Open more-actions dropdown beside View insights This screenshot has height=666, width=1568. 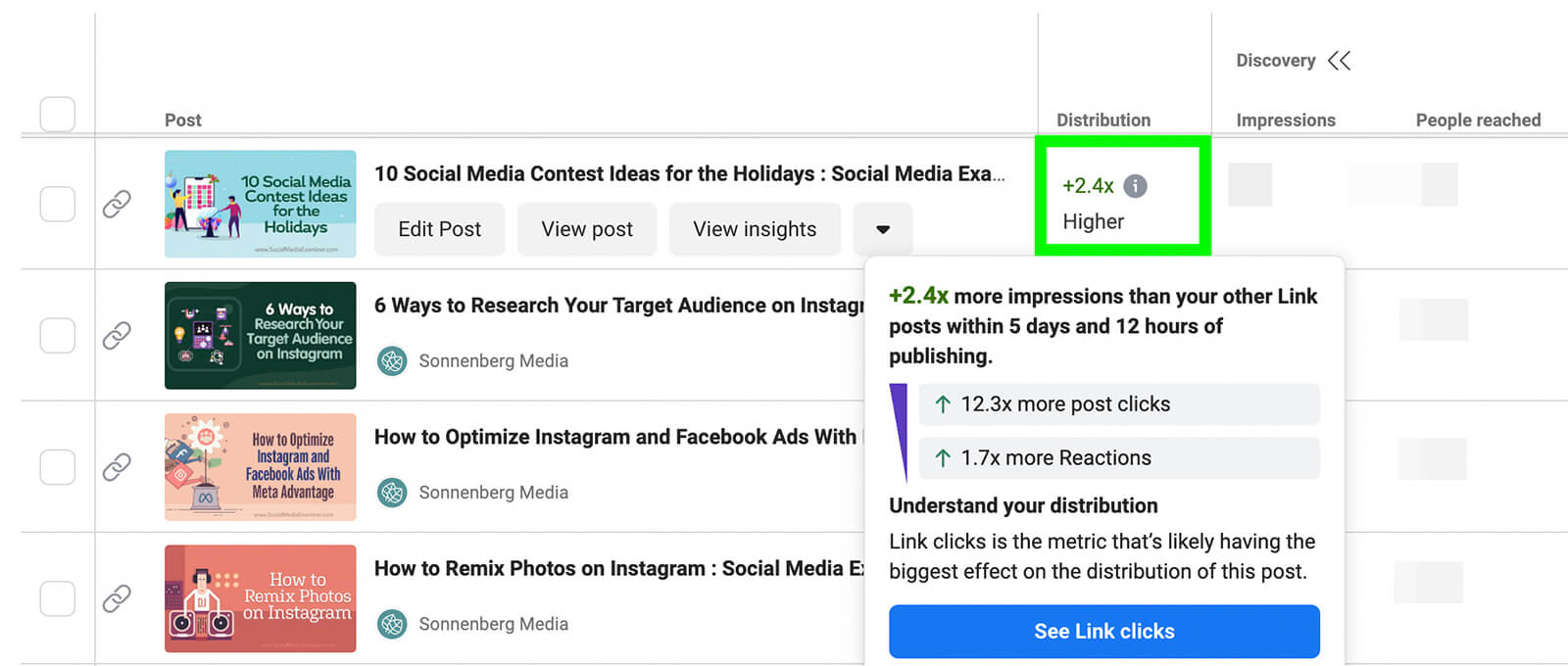(883, 229)
